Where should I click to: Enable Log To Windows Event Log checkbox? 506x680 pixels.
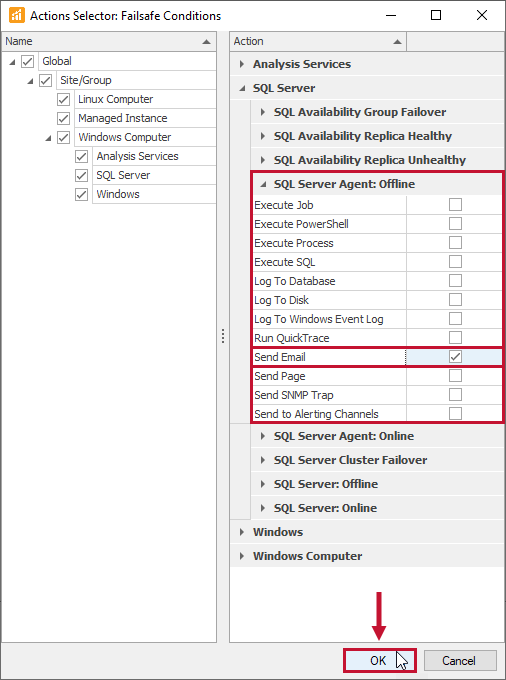tap(455, 319)
